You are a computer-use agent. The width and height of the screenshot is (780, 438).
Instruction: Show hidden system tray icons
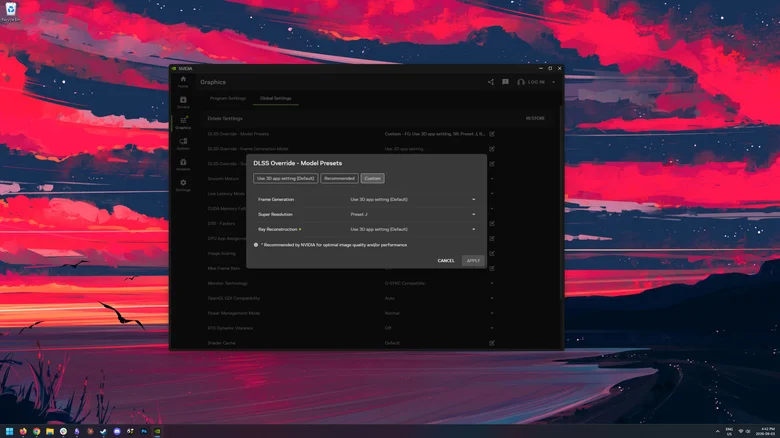(717, 432)
